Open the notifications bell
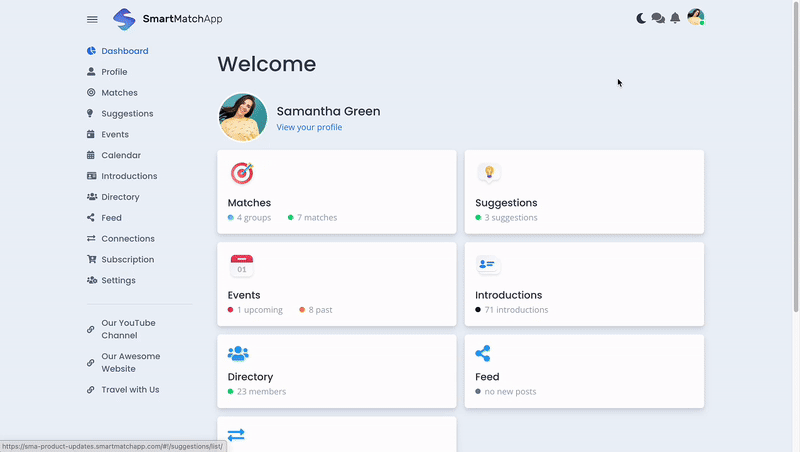Screen dimensions: 800x452 pyautogui.click(x=675, y=18)
